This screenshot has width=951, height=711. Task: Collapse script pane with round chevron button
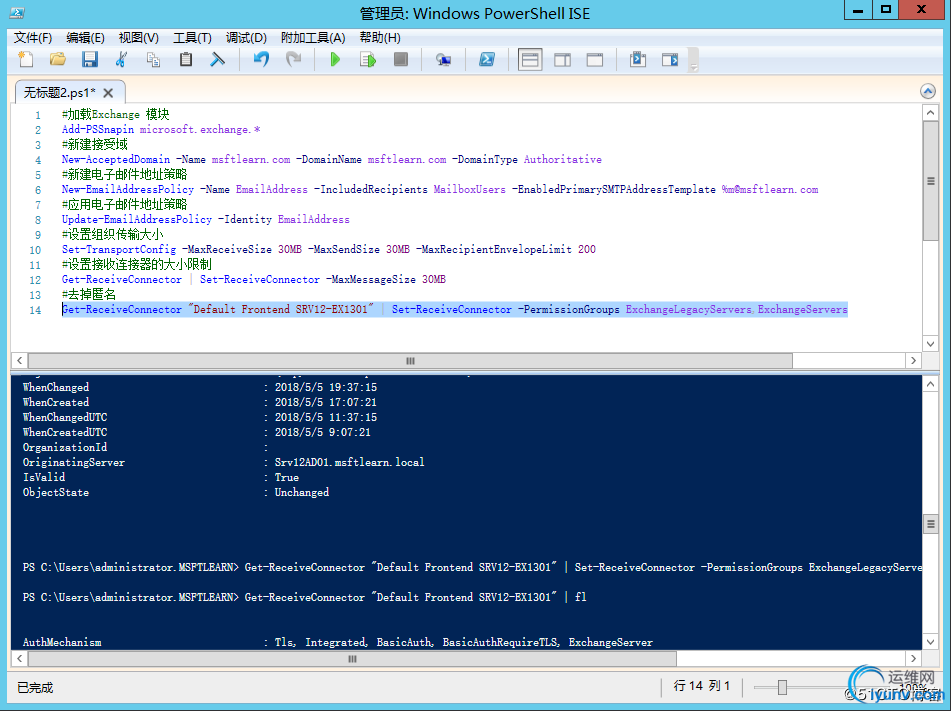tap(928, 92)
